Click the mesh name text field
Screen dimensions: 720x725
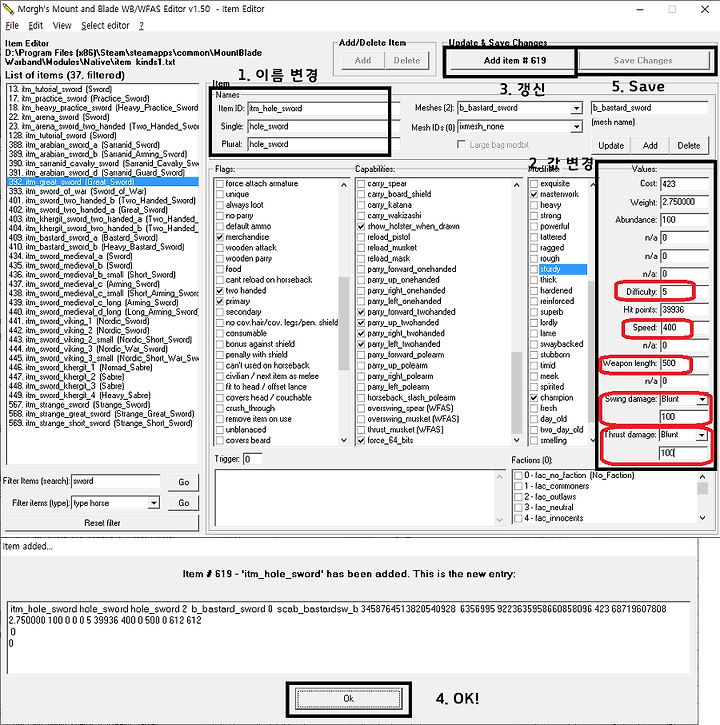pyautogui.click(x=649, y=108)
